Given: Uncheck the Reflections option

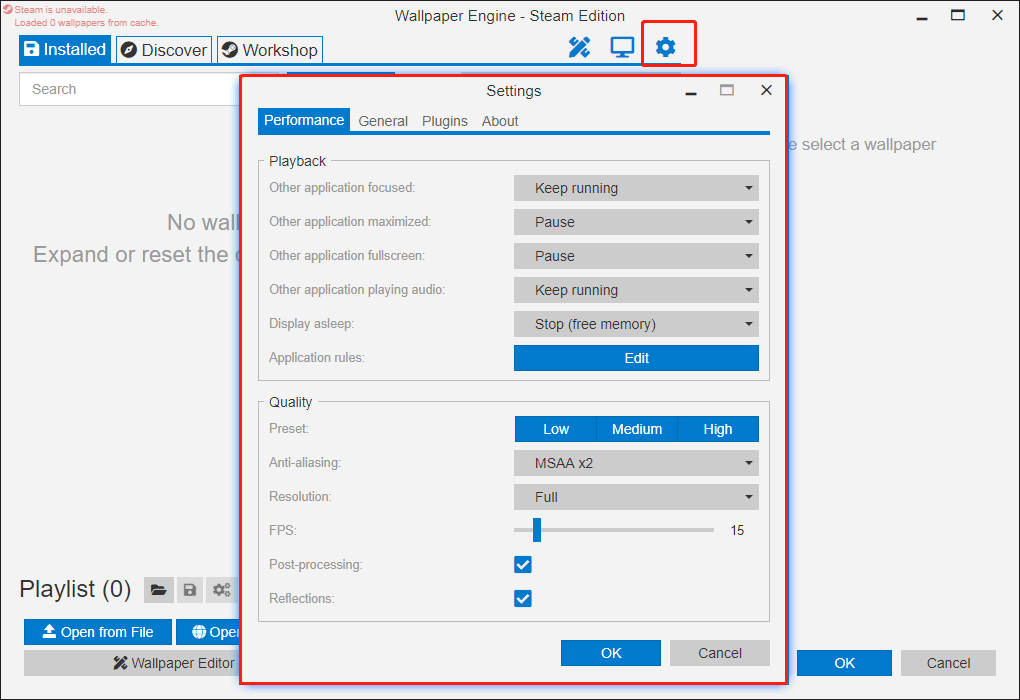Looking at the screenshot, I should click(x=522, y=598).
